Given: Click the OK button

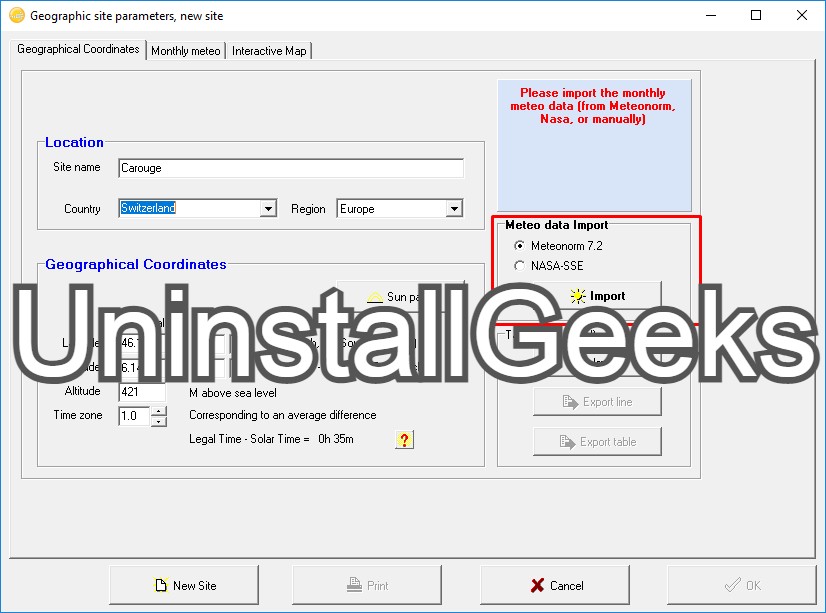Looking at the screenshot, I should [x=742, y=585].
